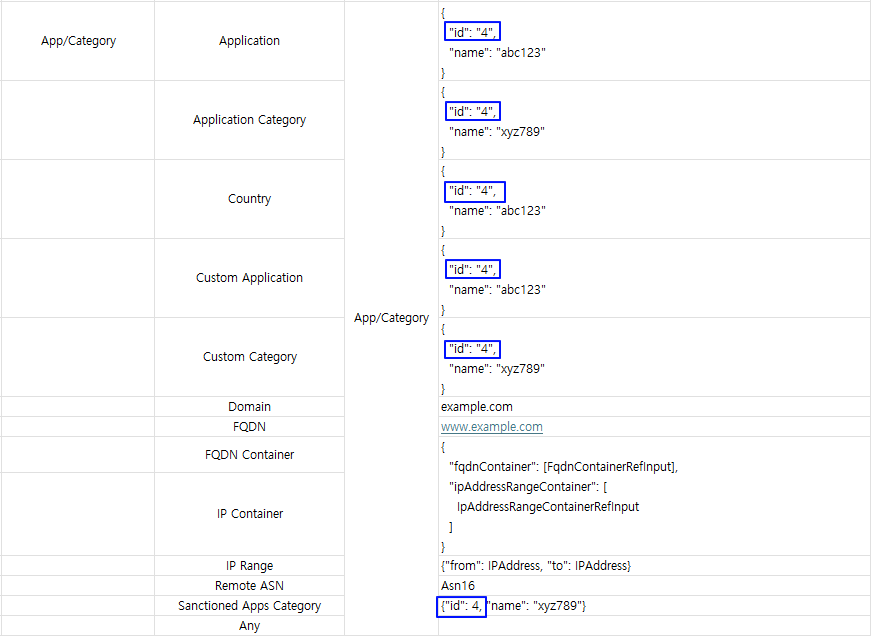Screen dimensions: 871x636
Task: Select the Remote ASN cell
Action: (x=249, y=585)
